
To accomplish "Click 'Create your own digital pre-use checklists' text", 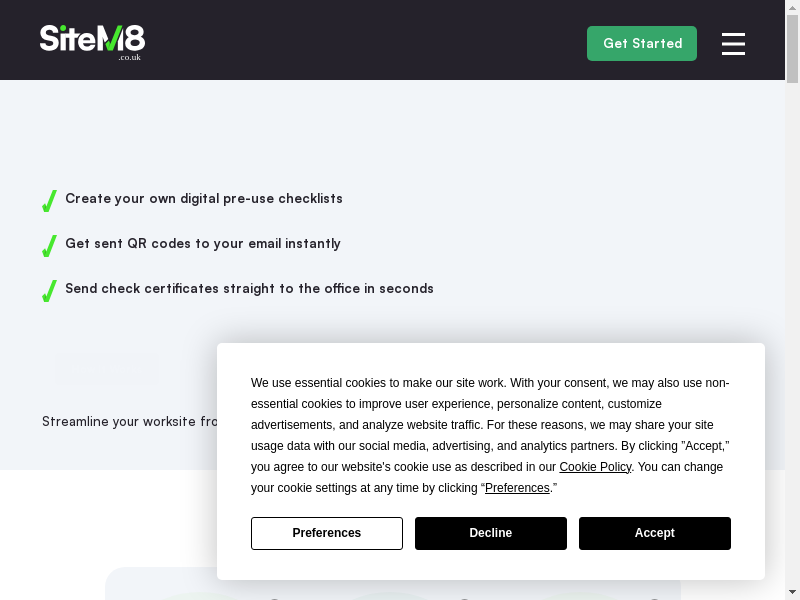I will [204, 199].
